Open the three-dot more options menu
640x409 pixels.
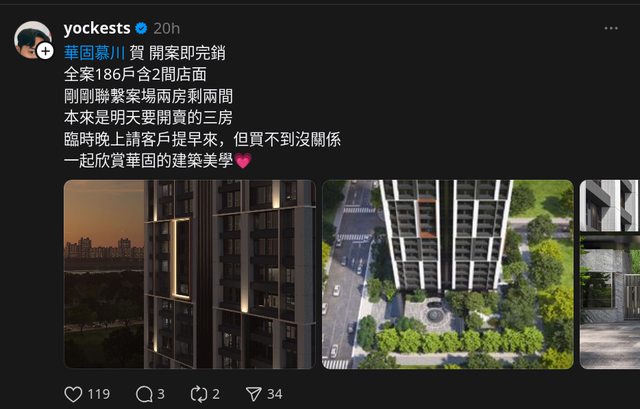[611, 28]
